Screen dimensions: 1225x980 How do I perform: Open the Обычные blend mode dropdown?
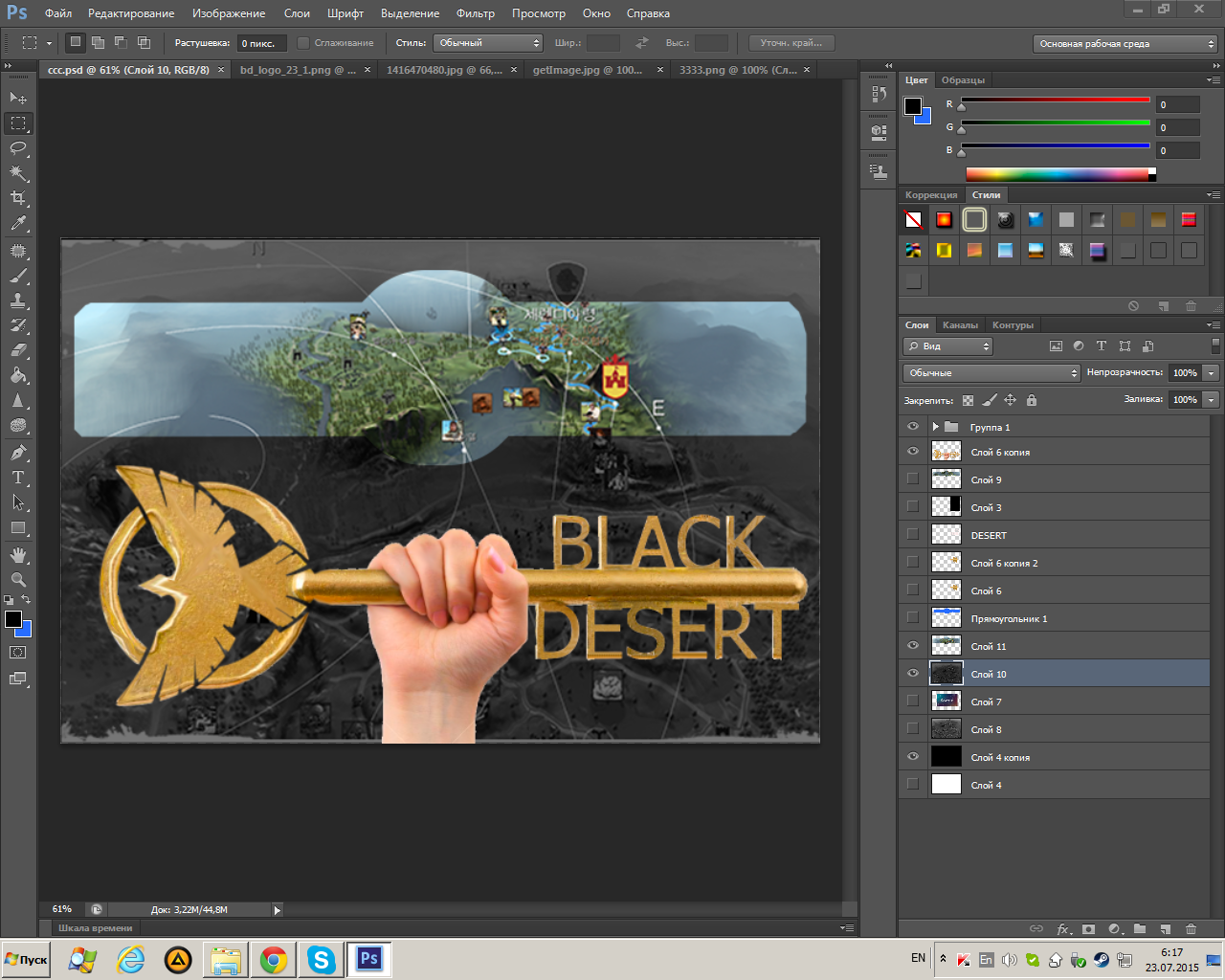(x=991, y=373)
